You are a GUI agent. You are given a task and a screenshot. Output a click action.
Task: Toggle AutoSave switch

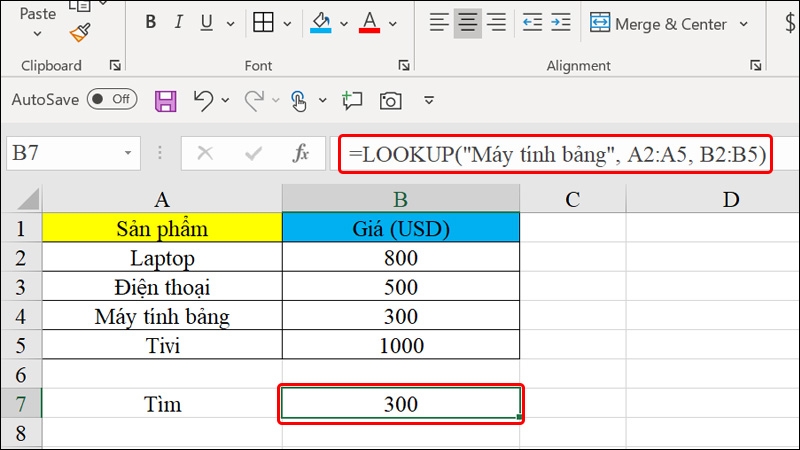click(112, 99)
